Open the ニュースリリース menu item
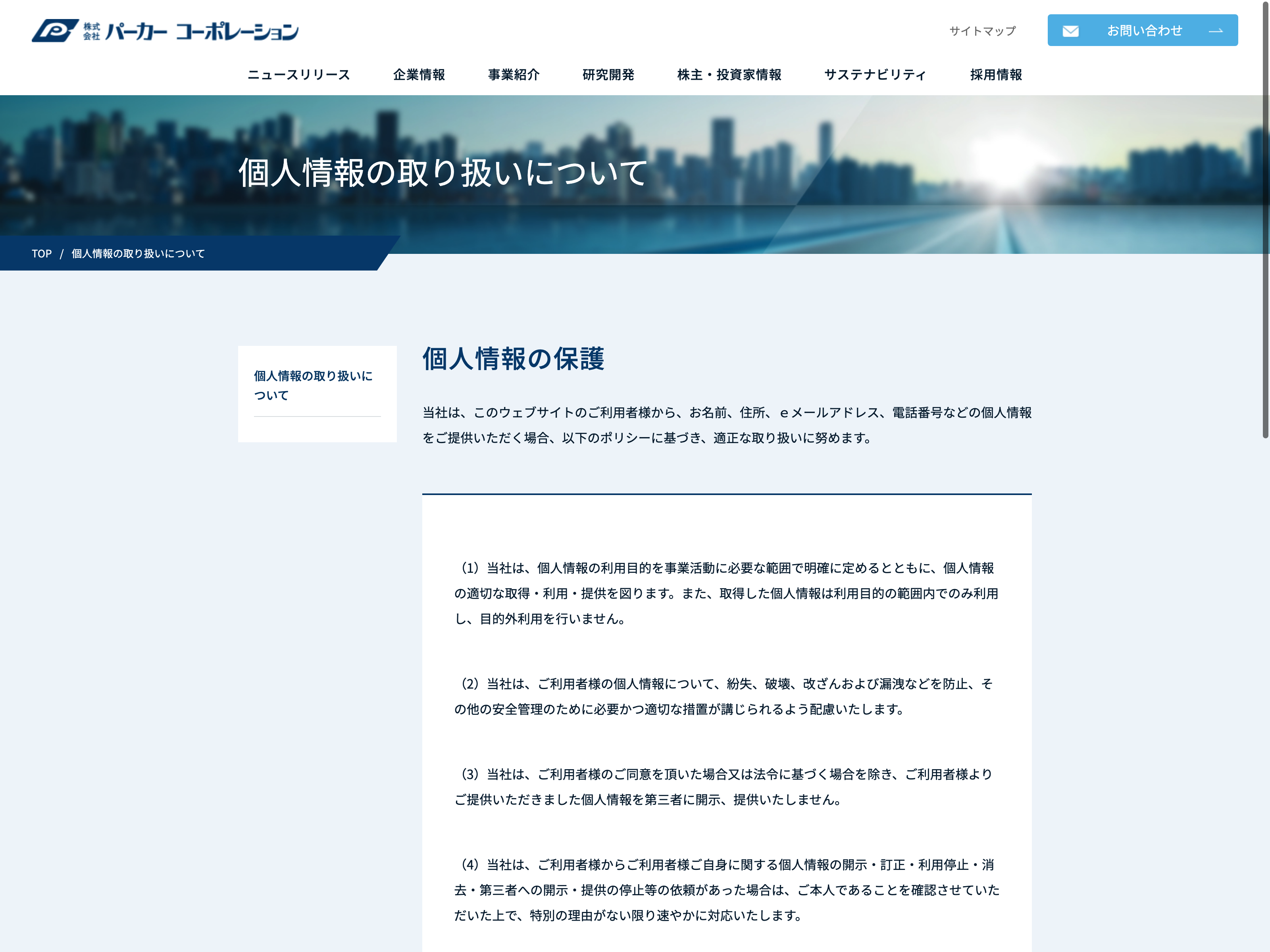The image size is (1270, 952). coord(298,75)
